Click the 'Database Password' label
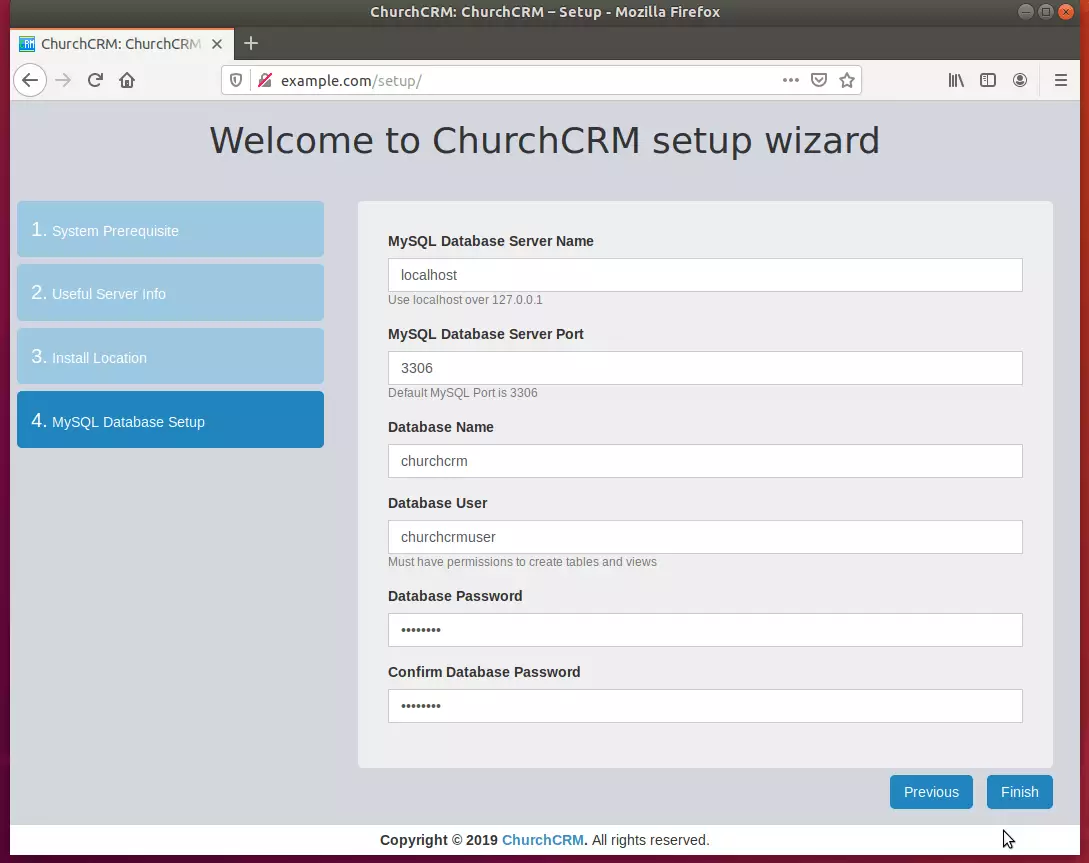This screenshot has width=1089, height=863. click(455, 596)
